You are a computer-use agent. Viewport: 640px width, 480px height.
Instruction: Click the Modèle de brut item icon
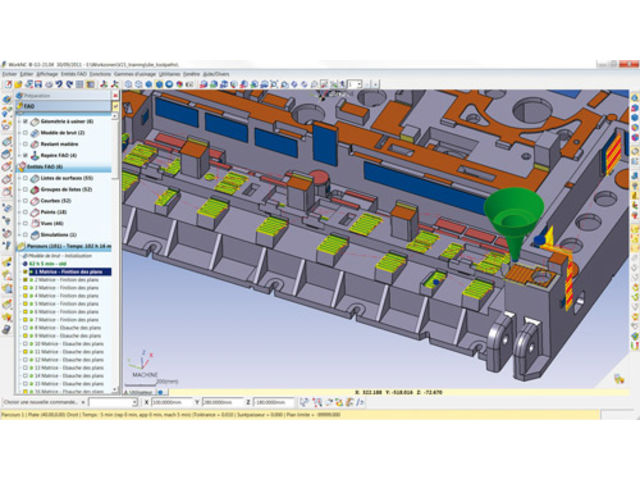(34, 132)
